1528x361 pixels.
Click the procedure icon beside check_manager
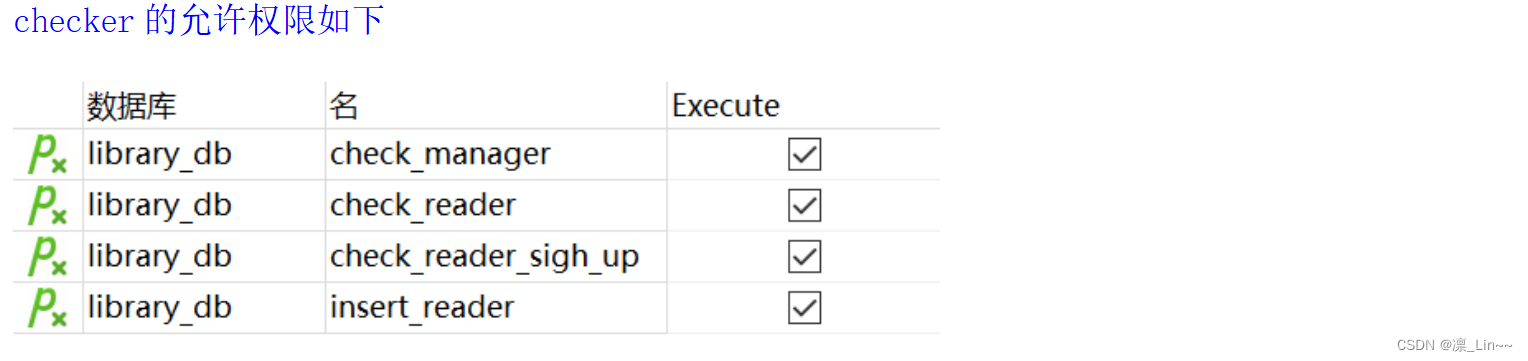point(47,155)
